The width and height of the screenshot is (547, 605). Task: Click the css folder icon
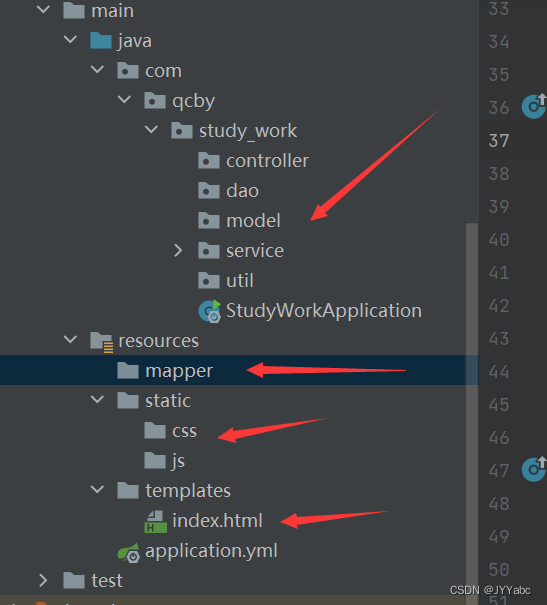(155, 431)
